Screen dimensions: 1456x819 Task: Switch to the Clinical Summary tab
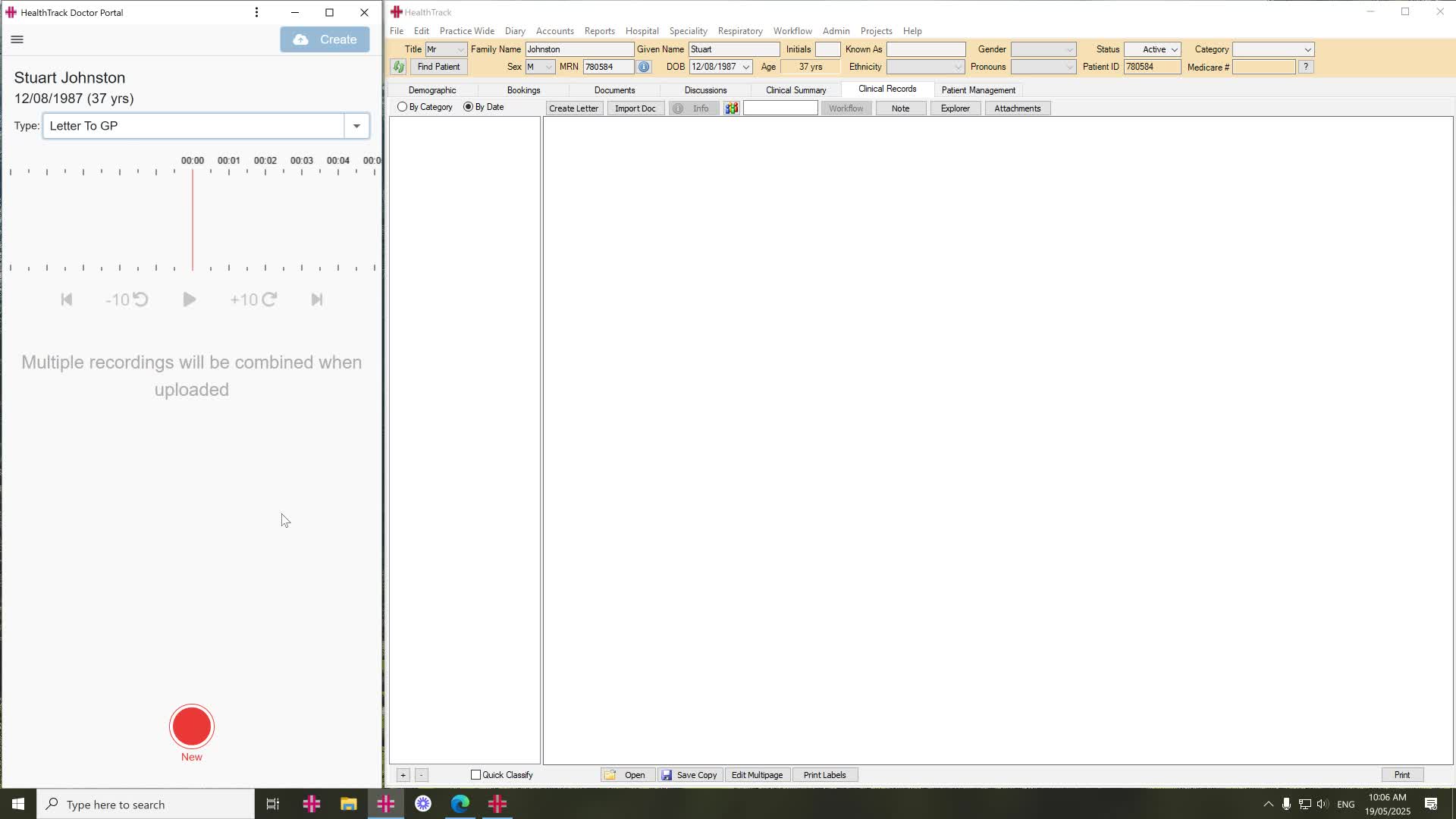pyautogui.click(x=796, y=90)
